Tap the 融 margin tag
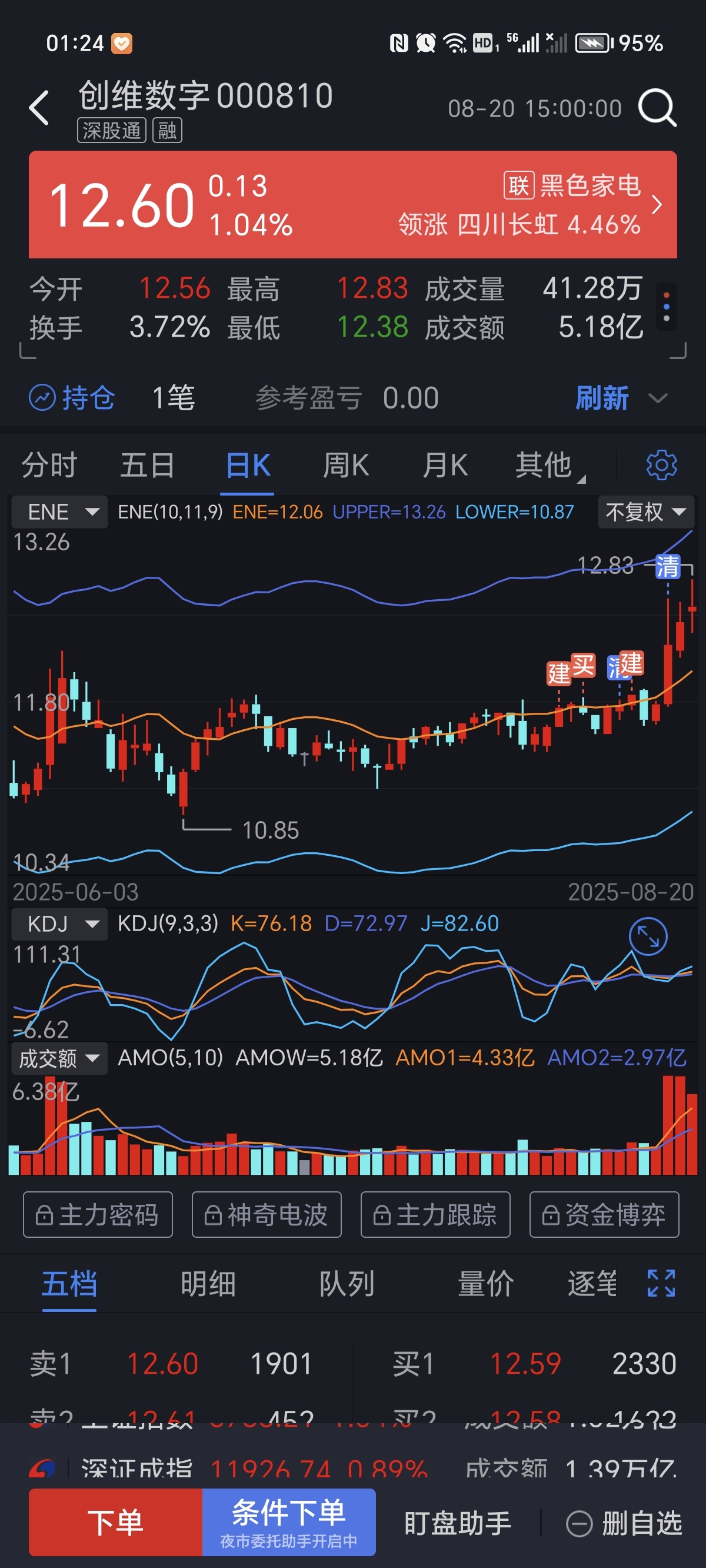706x1568 pixels. pos(167,130)
